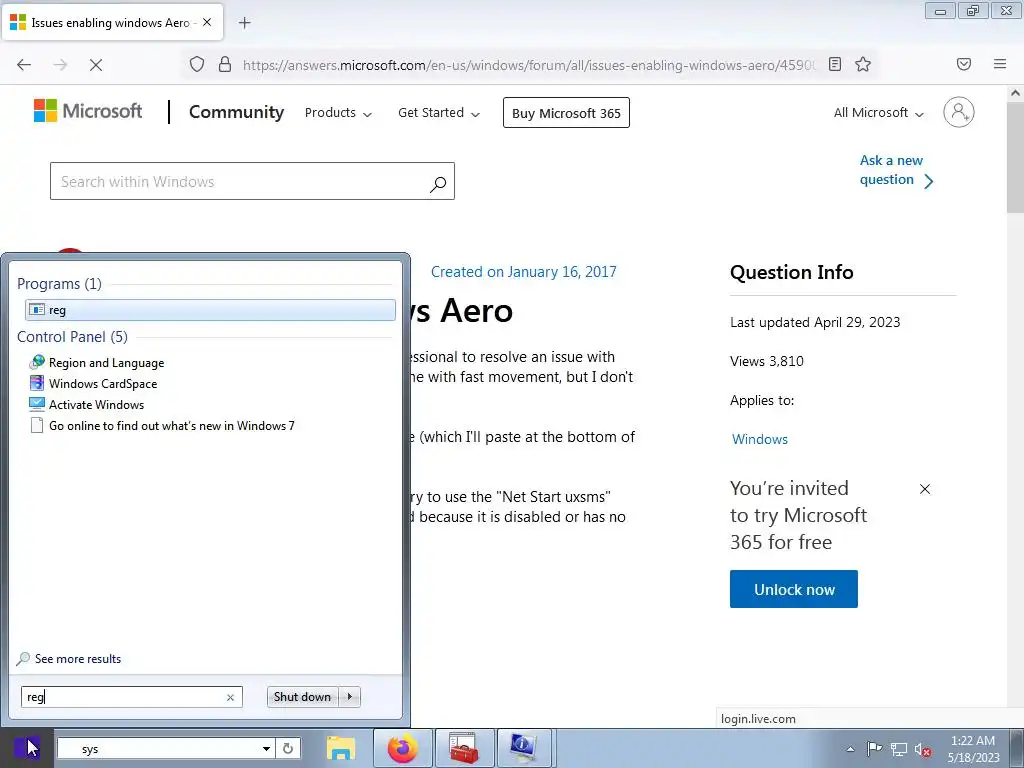Click the sign-in account avatar
This screenshot has width=1024, height=768.
coord(958,112)
